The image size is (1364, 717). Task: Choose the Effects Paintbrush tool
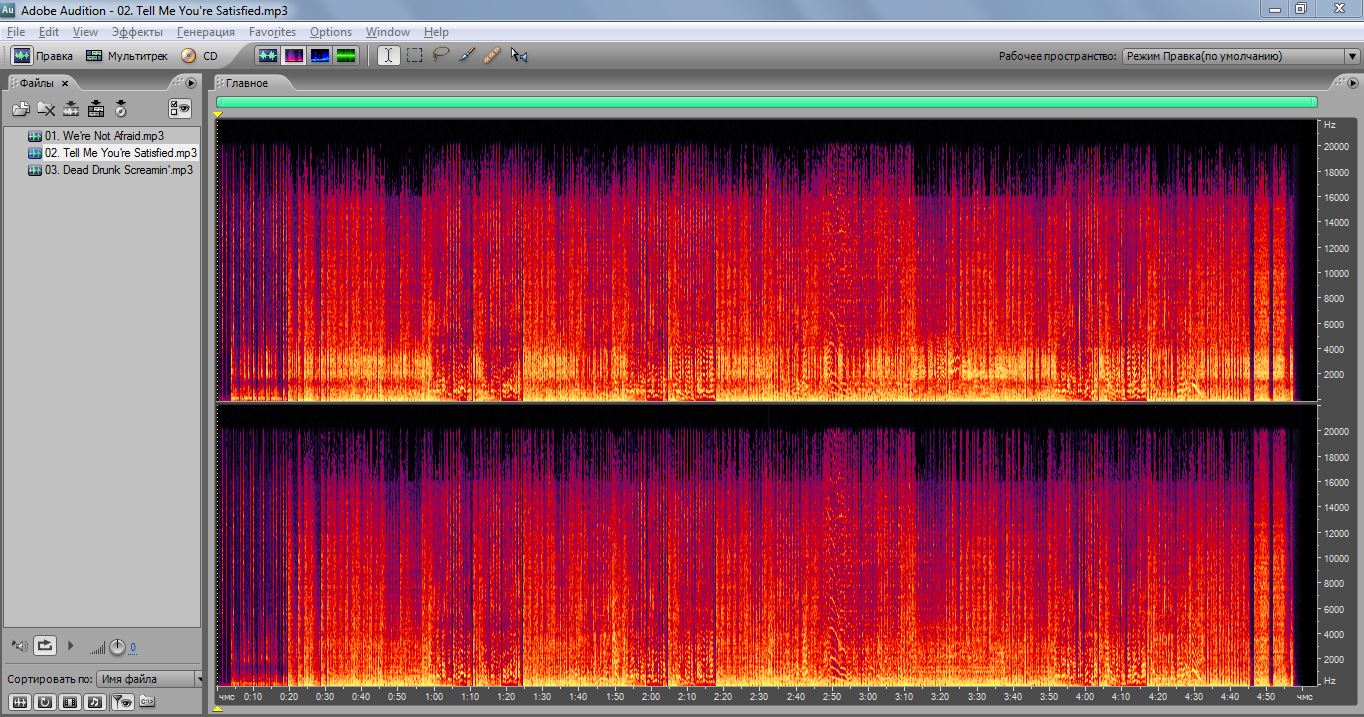tap(466, 56)
